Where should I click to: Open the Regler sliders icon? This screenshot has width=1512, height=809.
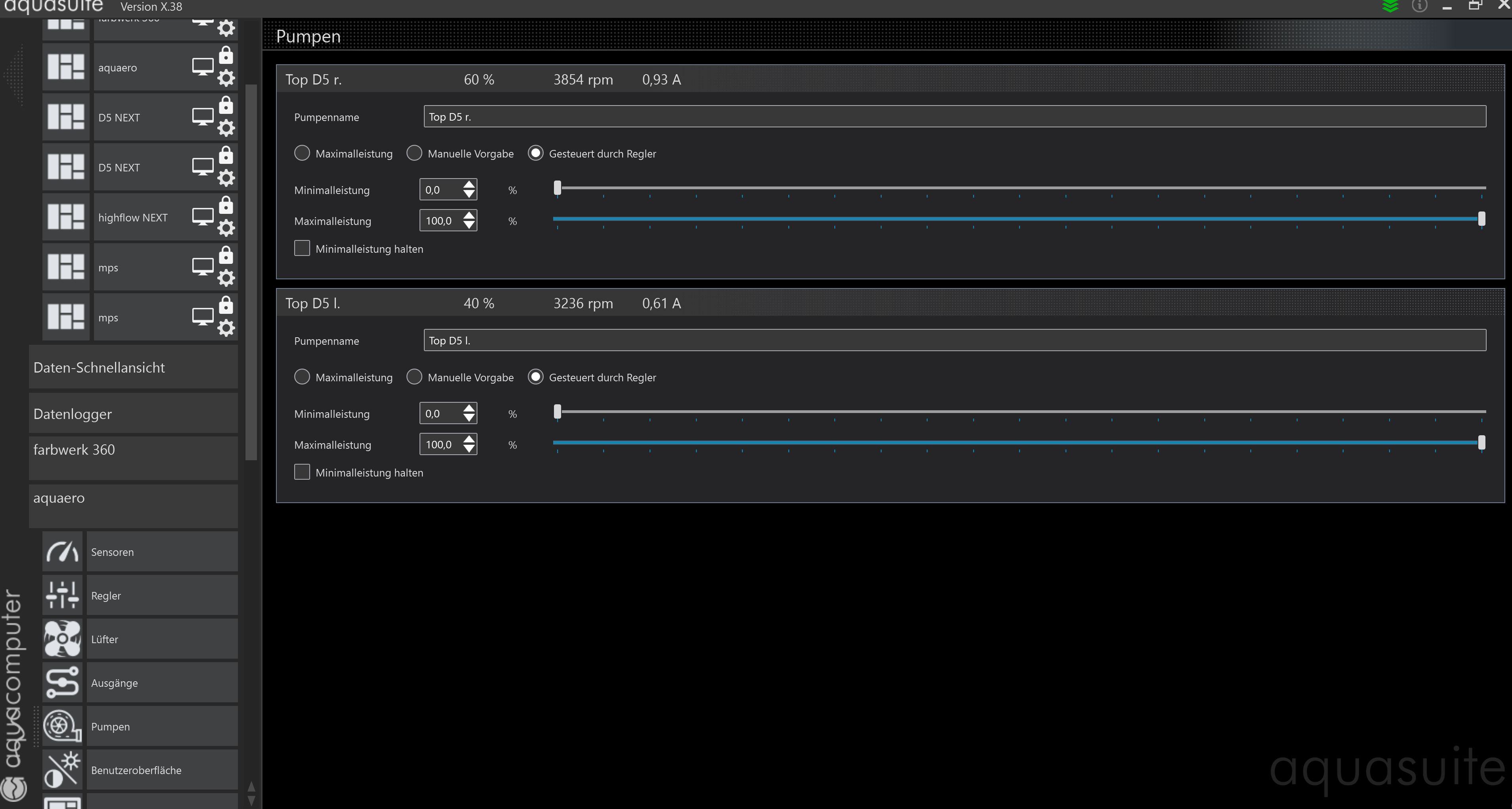[x=62, y=595]
